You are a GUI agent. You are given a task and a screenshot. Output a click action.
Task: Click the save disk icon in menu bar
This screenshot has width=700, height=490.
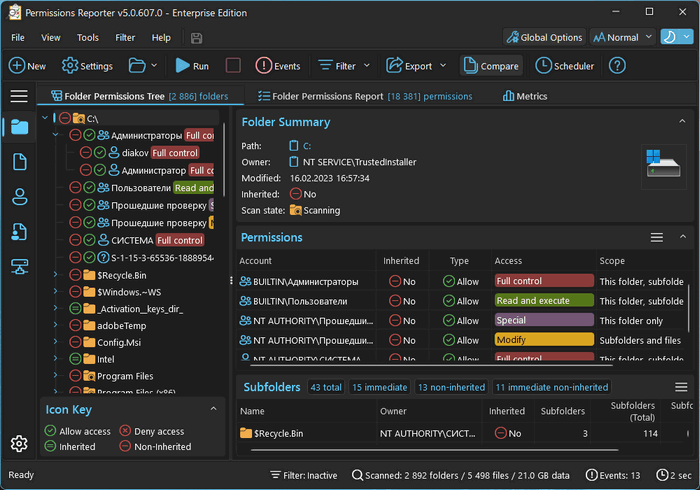point(196,38)
